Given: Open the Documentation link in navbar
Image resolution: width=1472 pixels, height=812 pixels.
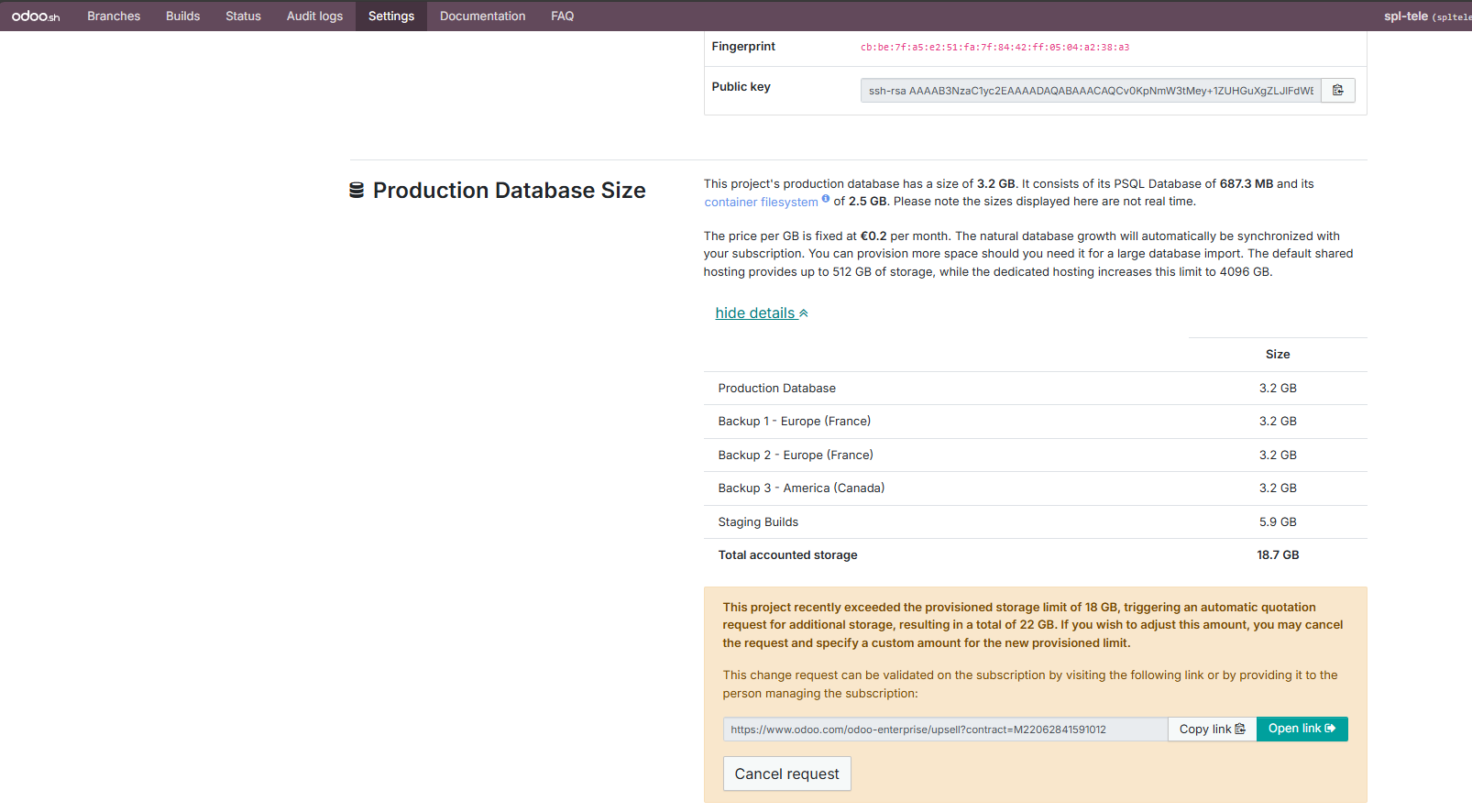Looking at the screenshot, I should click(482, 16).
